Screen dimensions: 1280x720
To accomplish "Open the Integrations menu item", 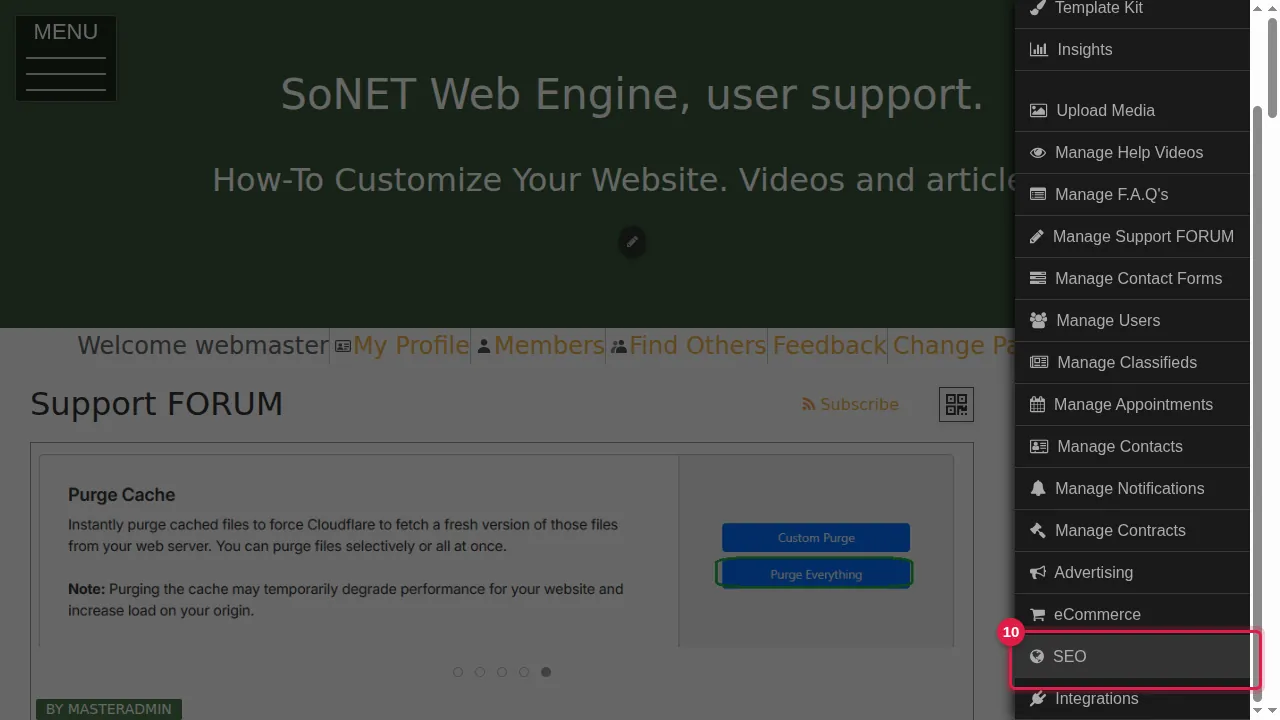I will pos(1132,699).
